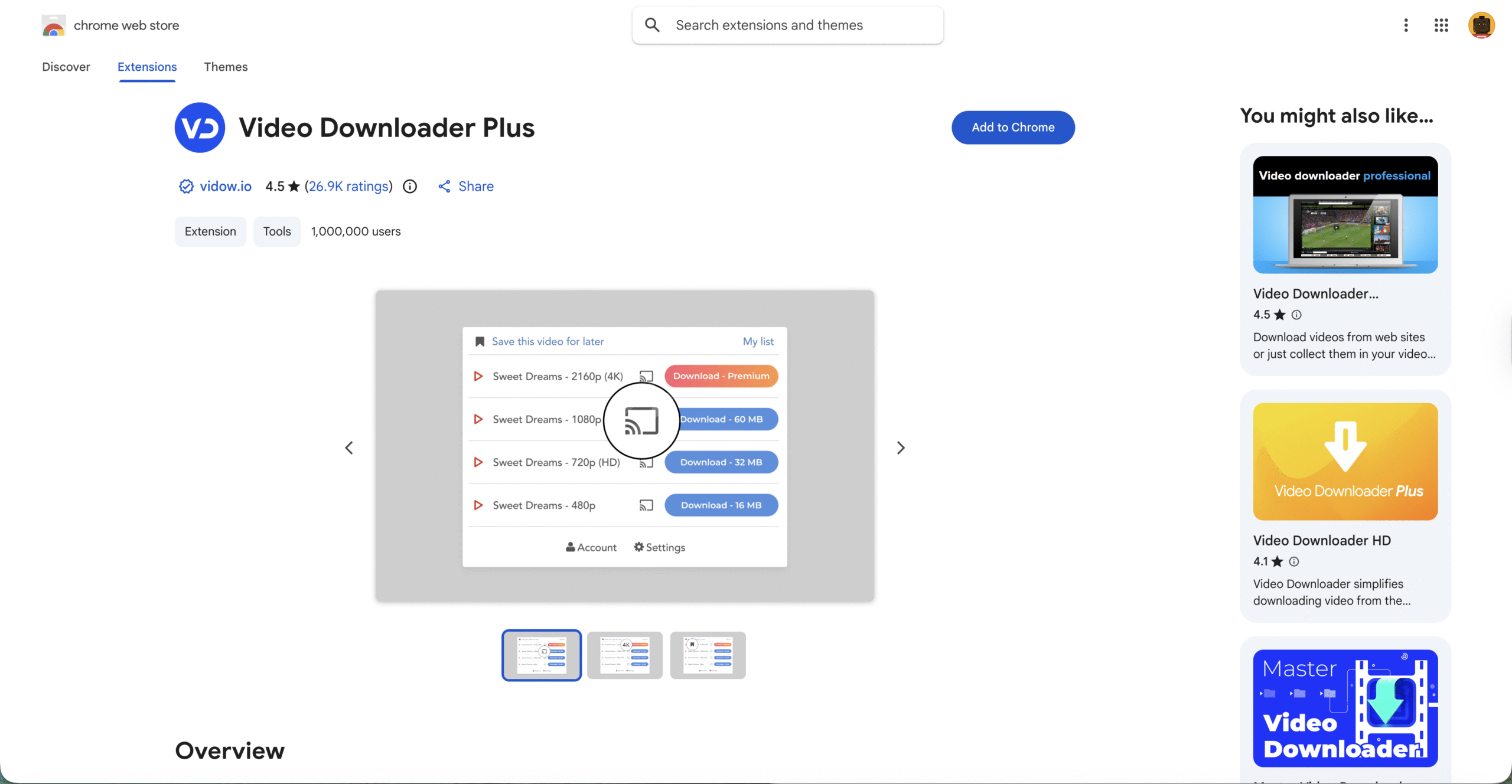
Task: Click the search magnifier icon
Action: click(x=652, y=25)
